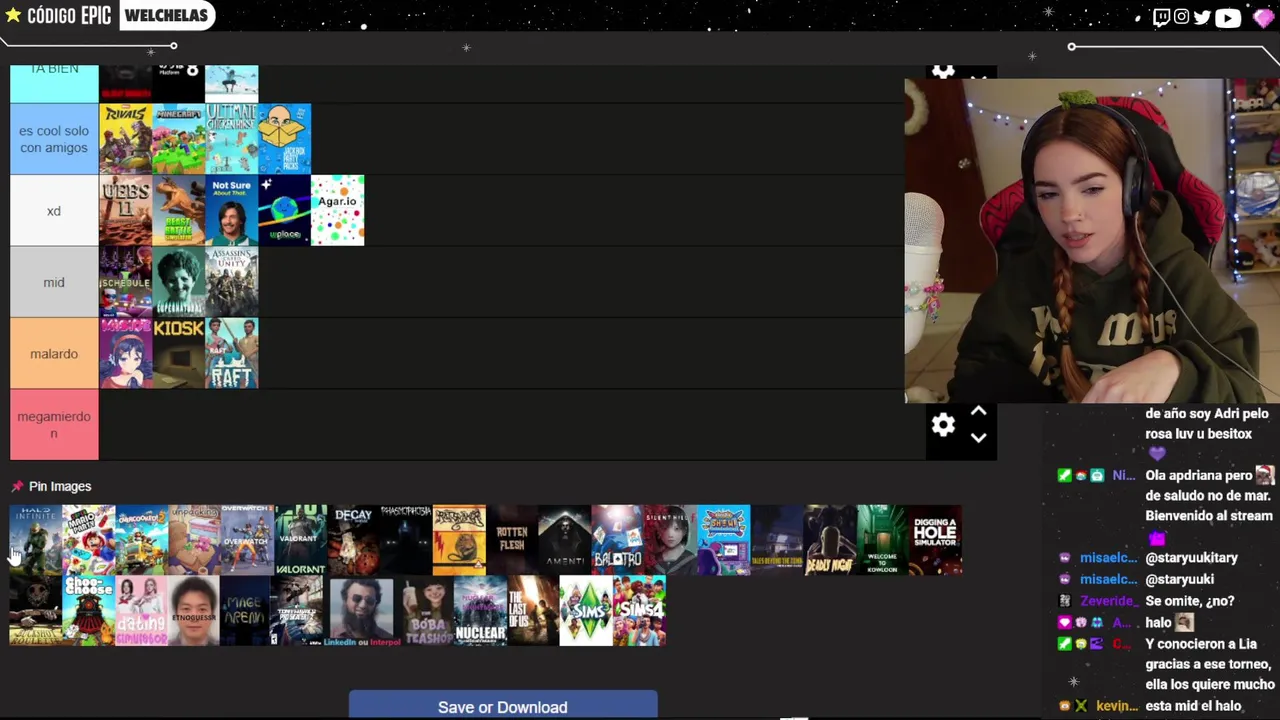1280x720 pixels.
Task: Select the Digging a Hole Simulator image
Action: (x=936, y=540)
